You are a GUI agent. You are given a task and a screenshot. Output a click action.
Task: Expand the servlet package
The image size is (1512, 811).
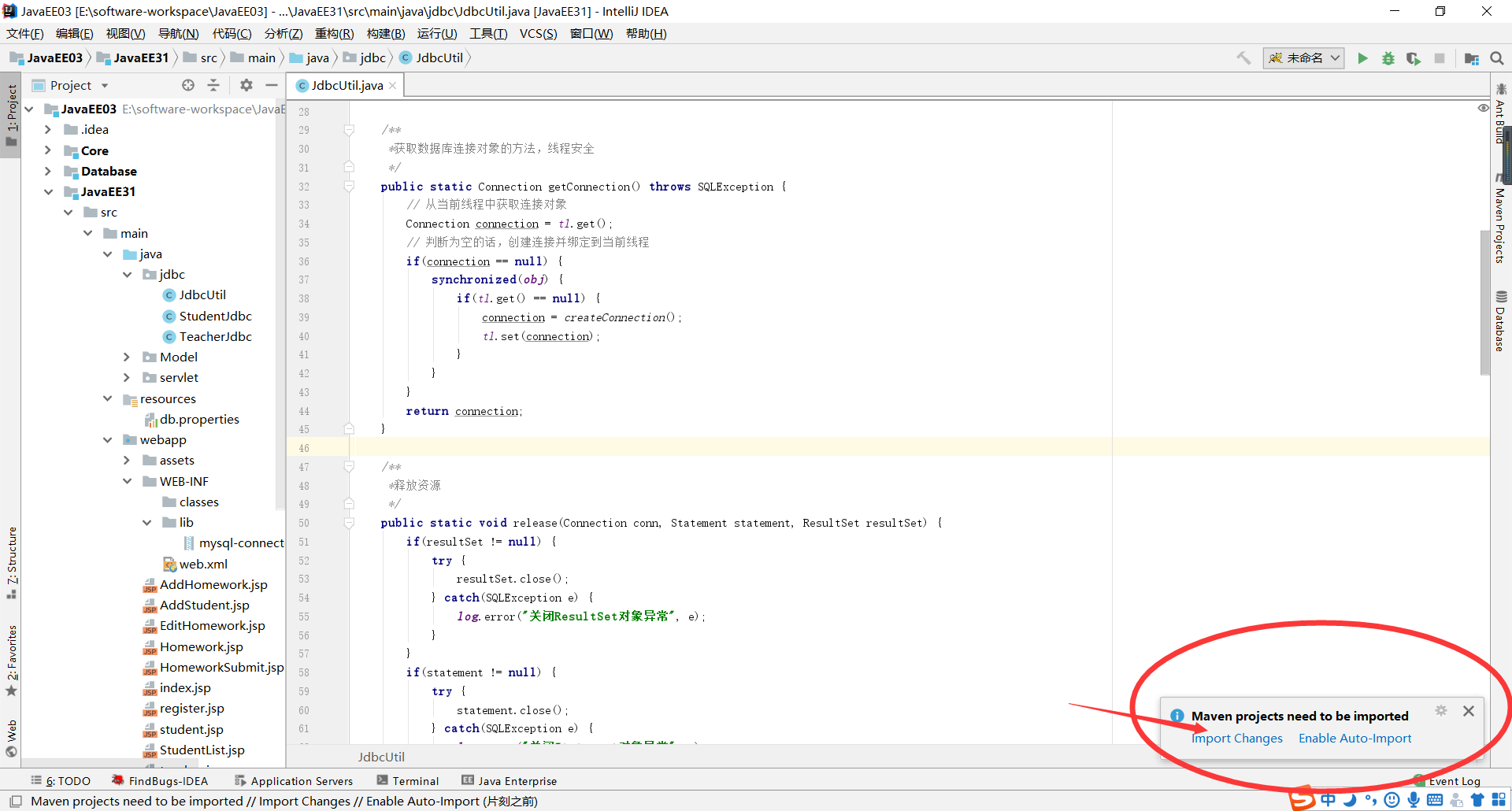coord(127,378)
